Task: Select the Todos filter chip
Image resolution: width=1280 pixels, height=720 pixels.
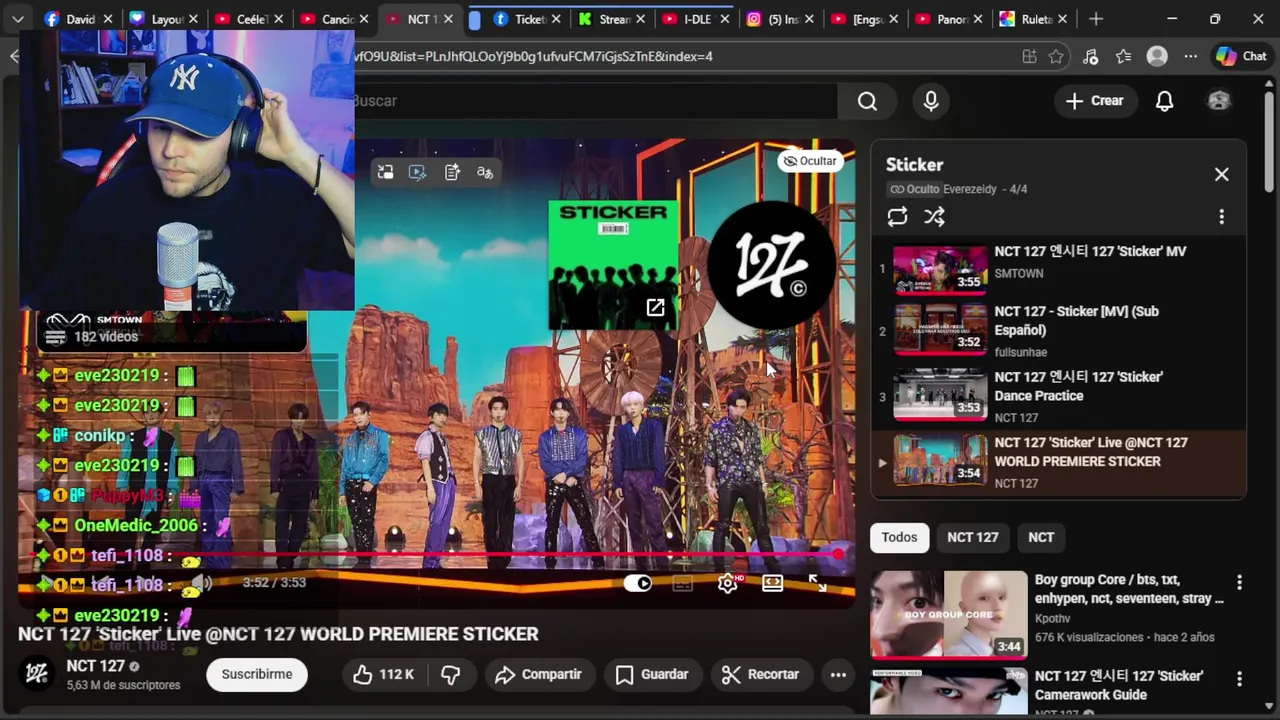Action: pyautogui.click(x=899, y=537)
